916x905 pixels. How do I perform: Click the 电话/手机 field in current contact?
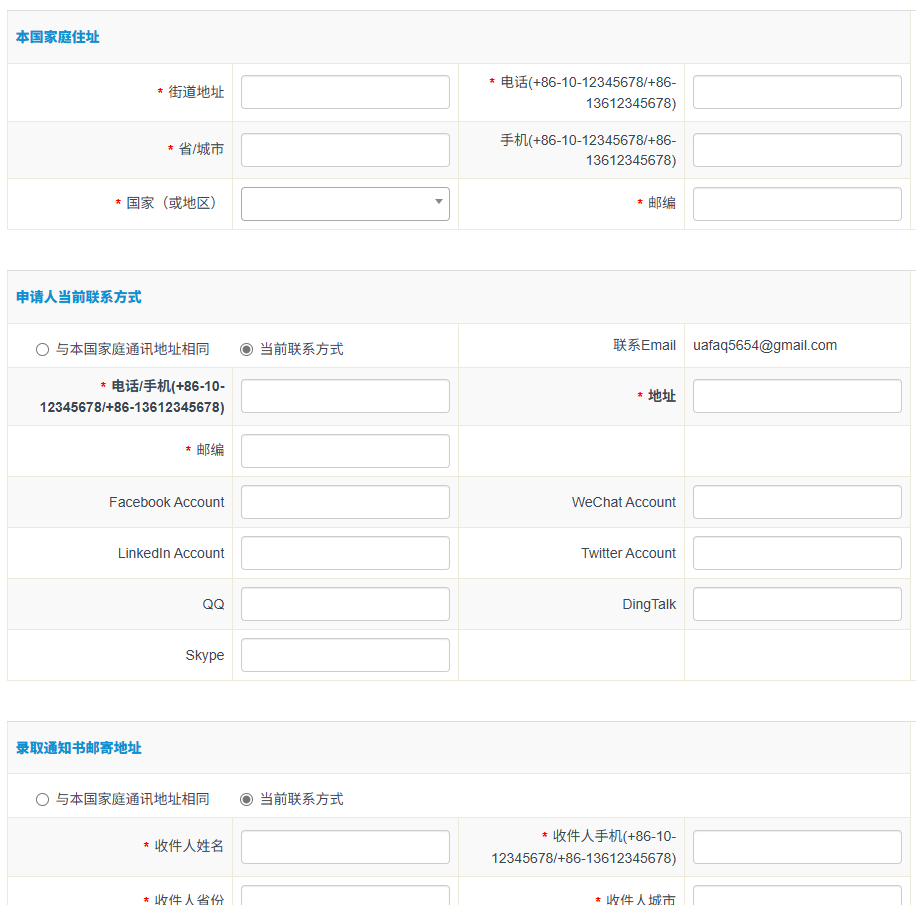click(x=345, y=396)
